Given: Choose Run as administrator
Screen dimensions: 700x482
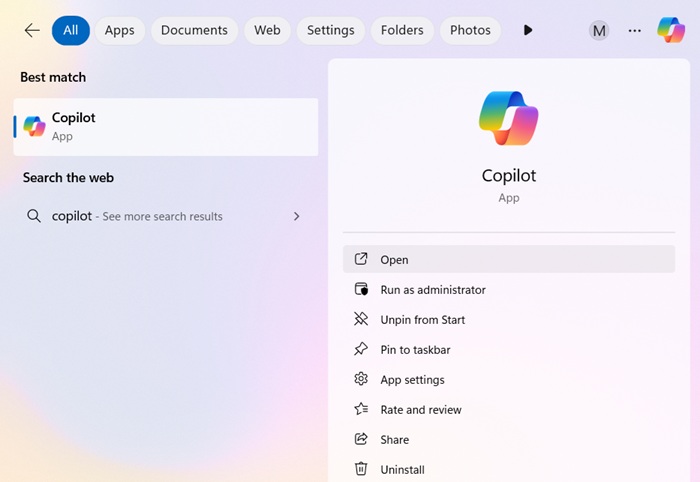Looking at the screenshot, I should click(509, 290).
